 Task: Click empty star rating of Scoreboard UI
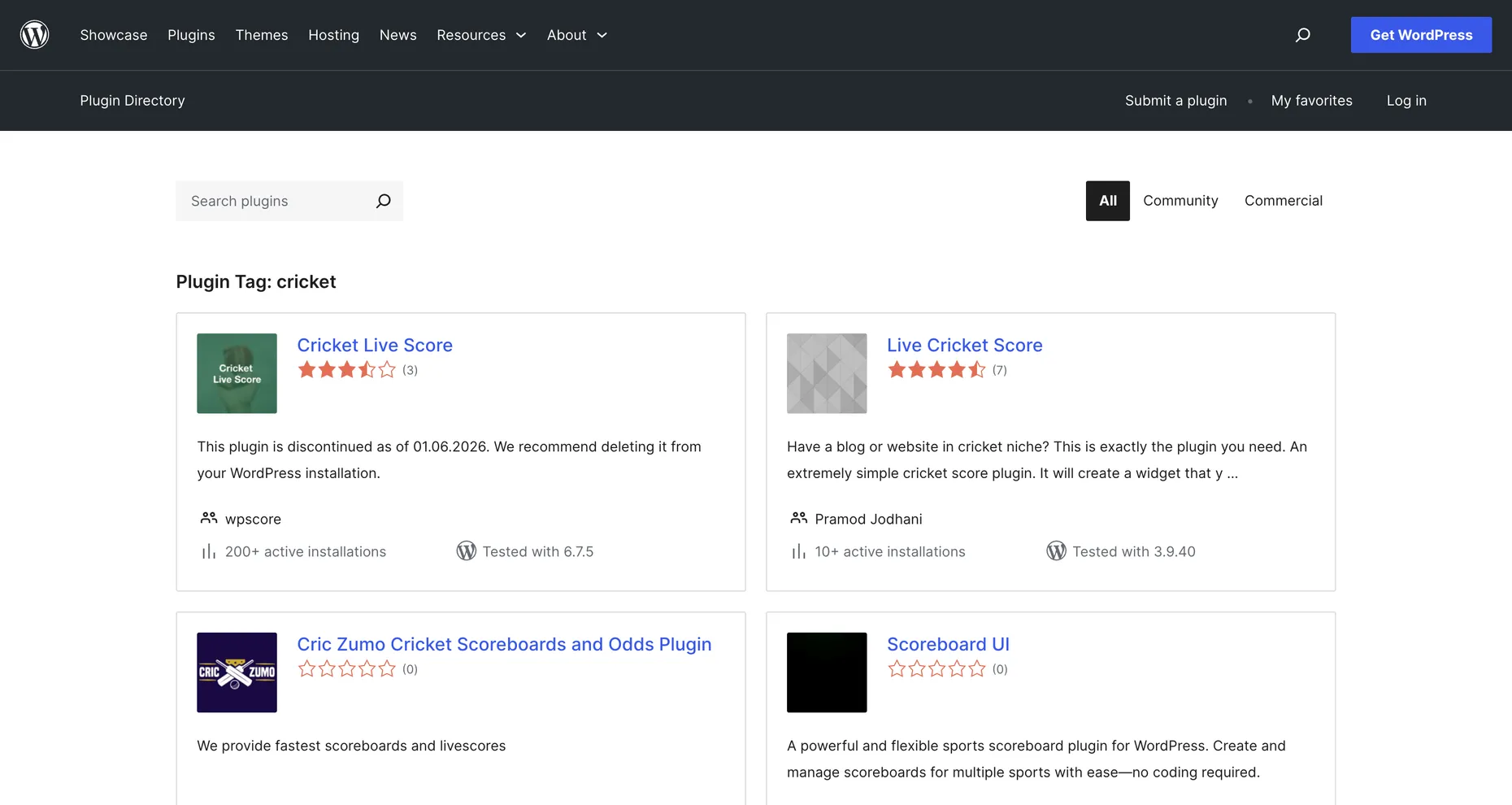click(x=936, y=669)
